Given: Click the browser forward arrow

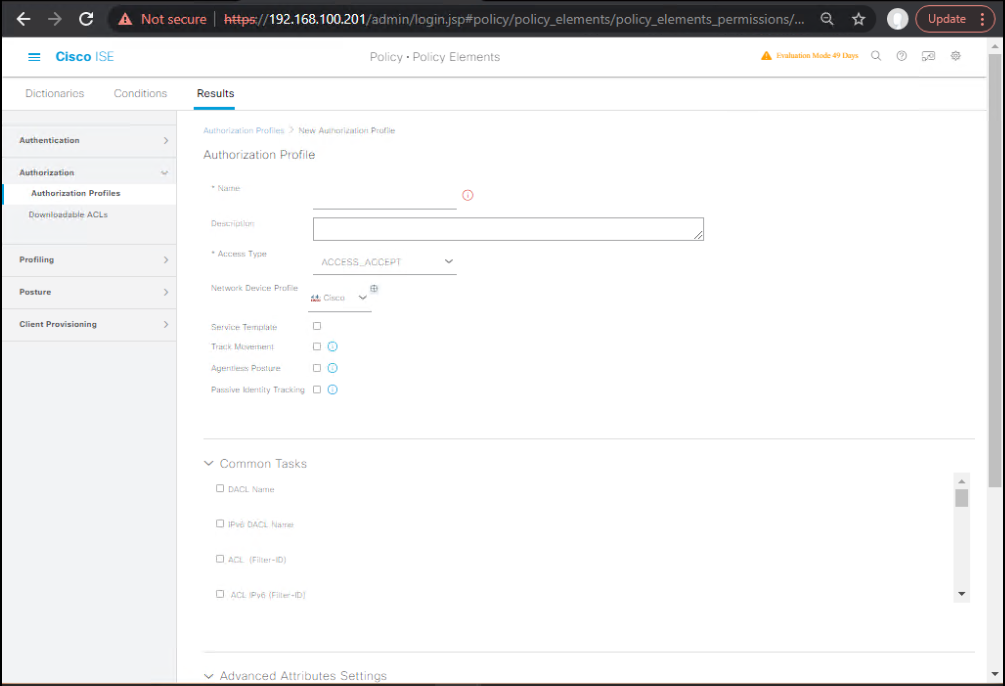Looking at the screenshot, I should coord(55,19).
